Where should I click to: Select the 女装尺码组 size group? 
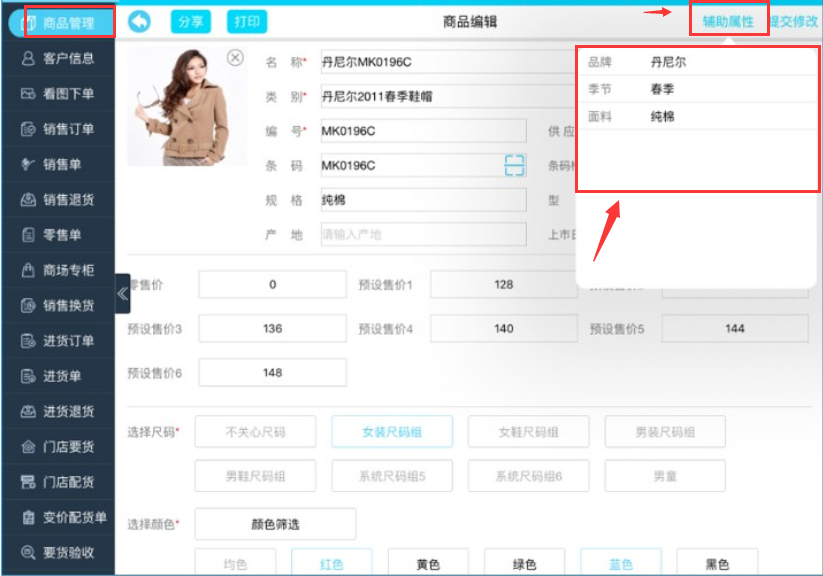pos(392,432)
